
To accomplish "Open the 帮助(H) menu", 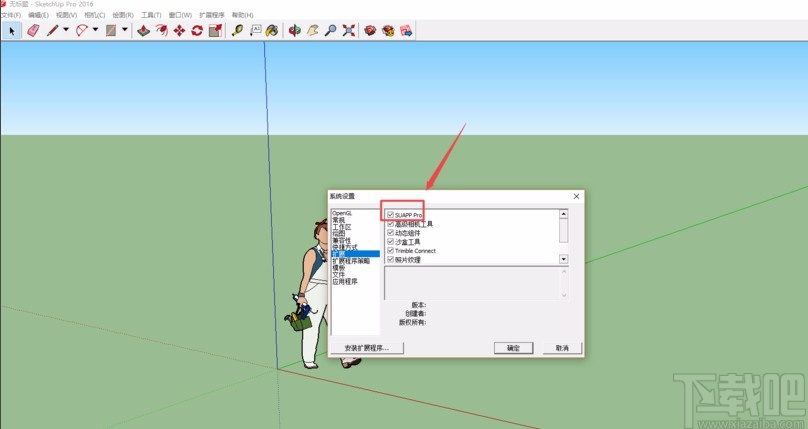I will pos(242,15).
